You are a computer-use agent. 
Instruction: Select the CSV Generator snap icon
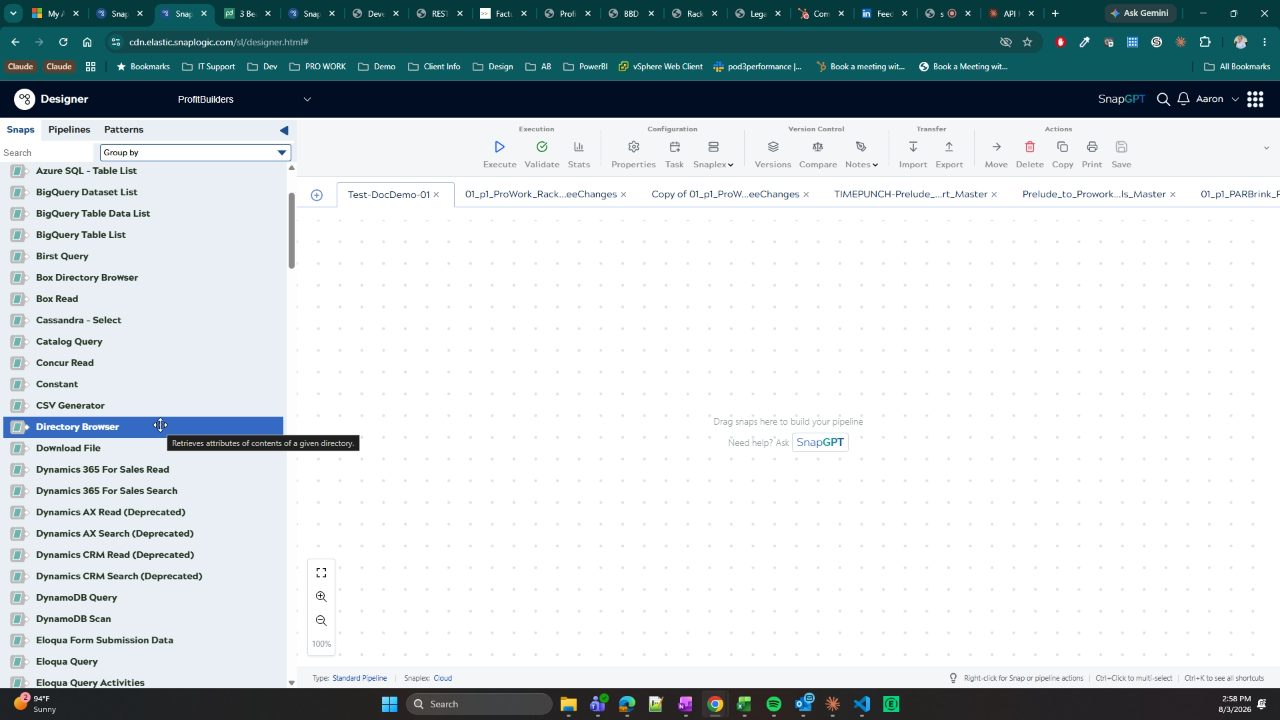(x=18, y=405)
